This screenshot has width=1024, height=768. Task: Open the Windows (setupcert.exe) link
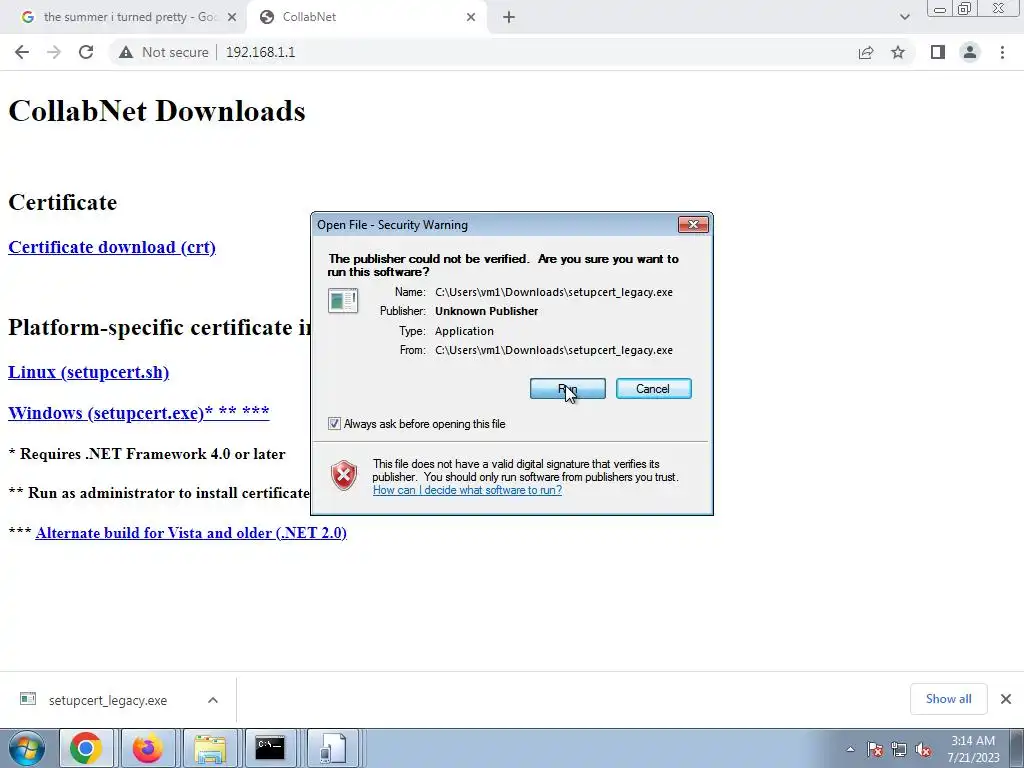click(138, 413)
